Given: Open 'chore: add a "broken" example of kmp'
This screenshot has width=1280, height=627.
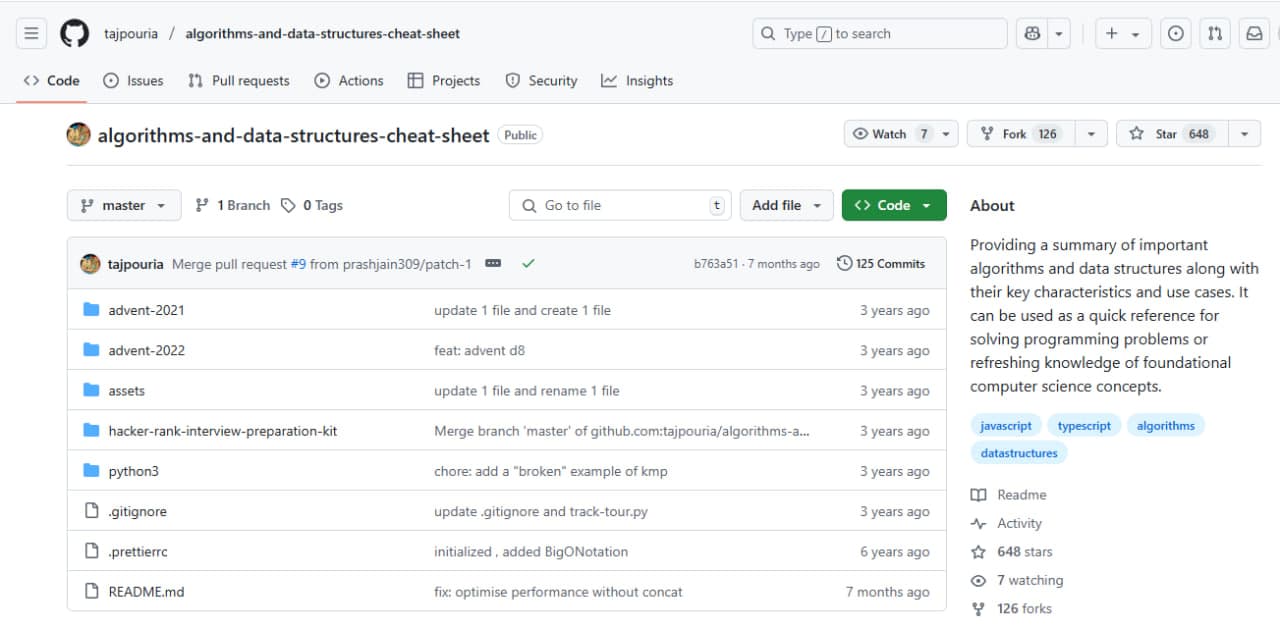Looking at the screenshot, I should click(551, 471).
